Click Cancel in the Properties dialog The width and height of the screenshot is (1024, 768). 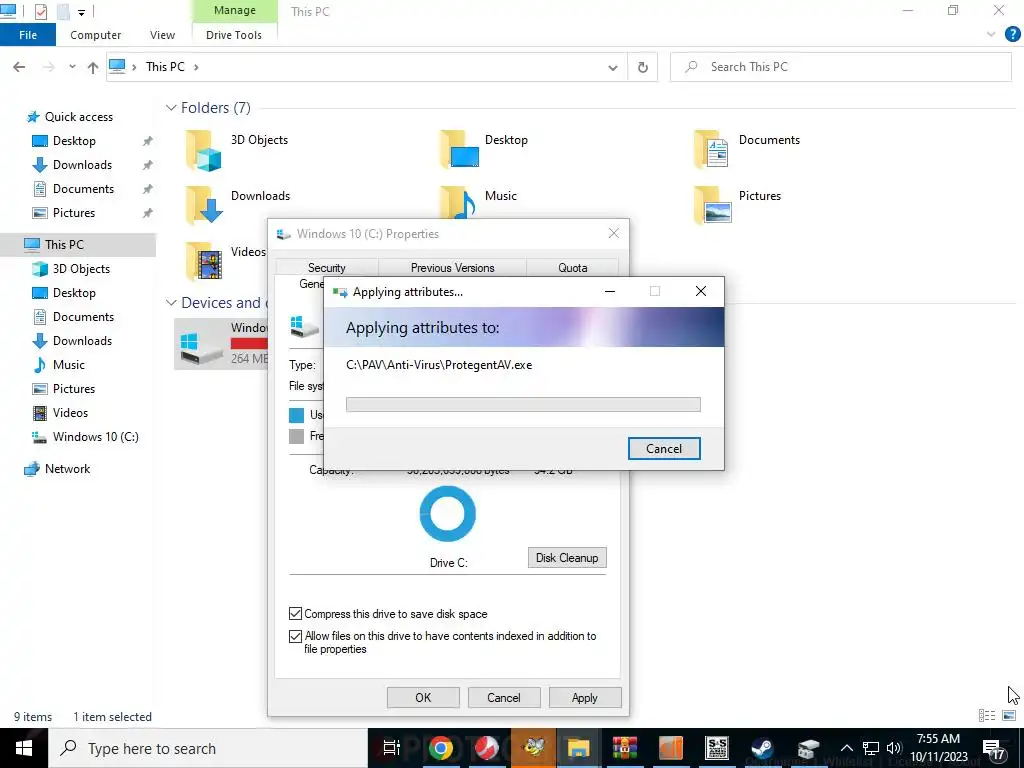[x=504, y=697]
